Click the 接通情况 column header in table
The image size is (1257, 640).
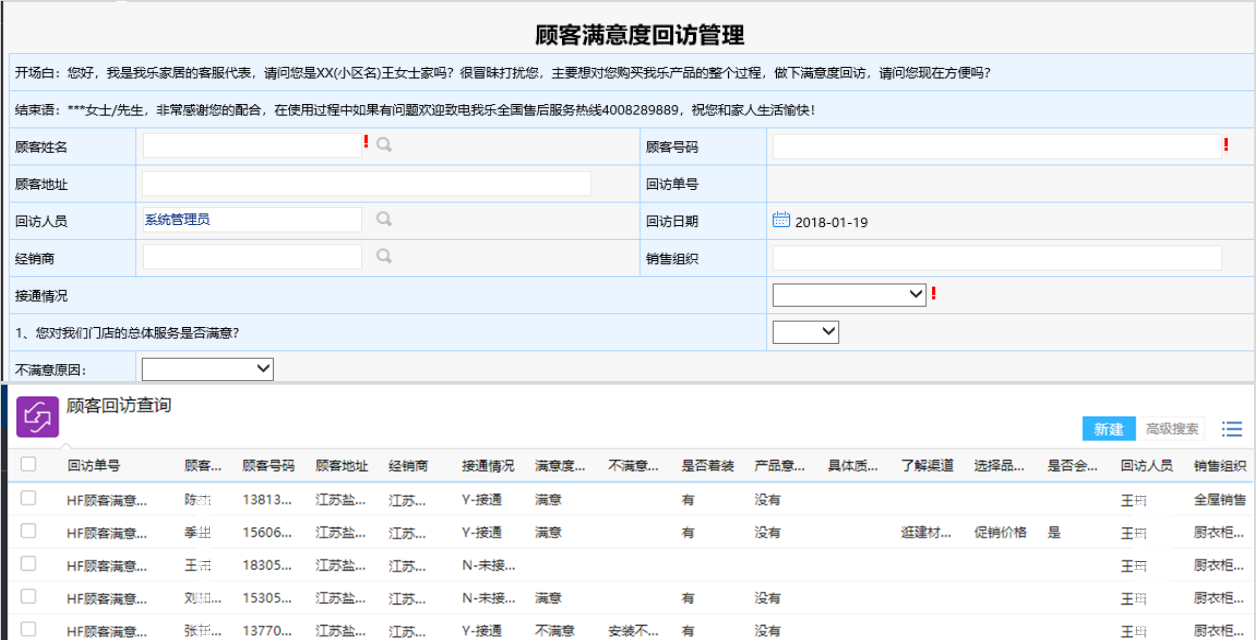pyautogui.click(x=488, y=465)
